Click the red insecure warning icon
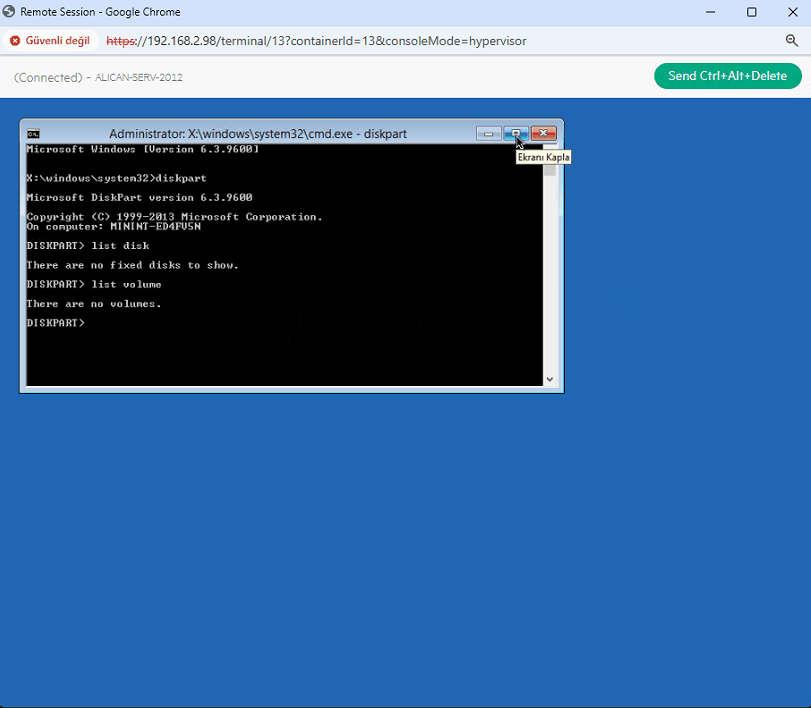Screen dimensions: 811x708 pos(15,41)
